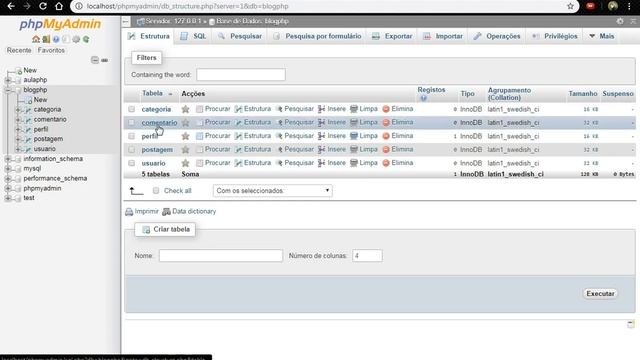Open the 'Com os seleccionados' dropdown
Viewport: 640px width, 360px height.
pyautogui.click(x=272, y=191)
